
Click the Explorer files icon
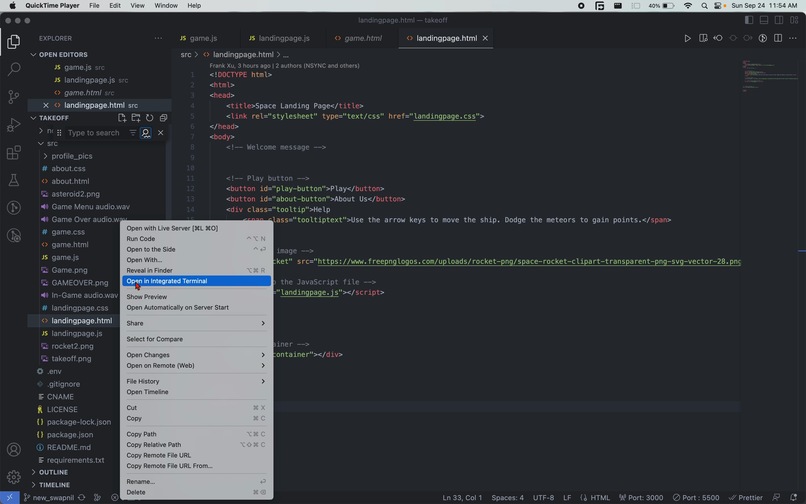14,41
